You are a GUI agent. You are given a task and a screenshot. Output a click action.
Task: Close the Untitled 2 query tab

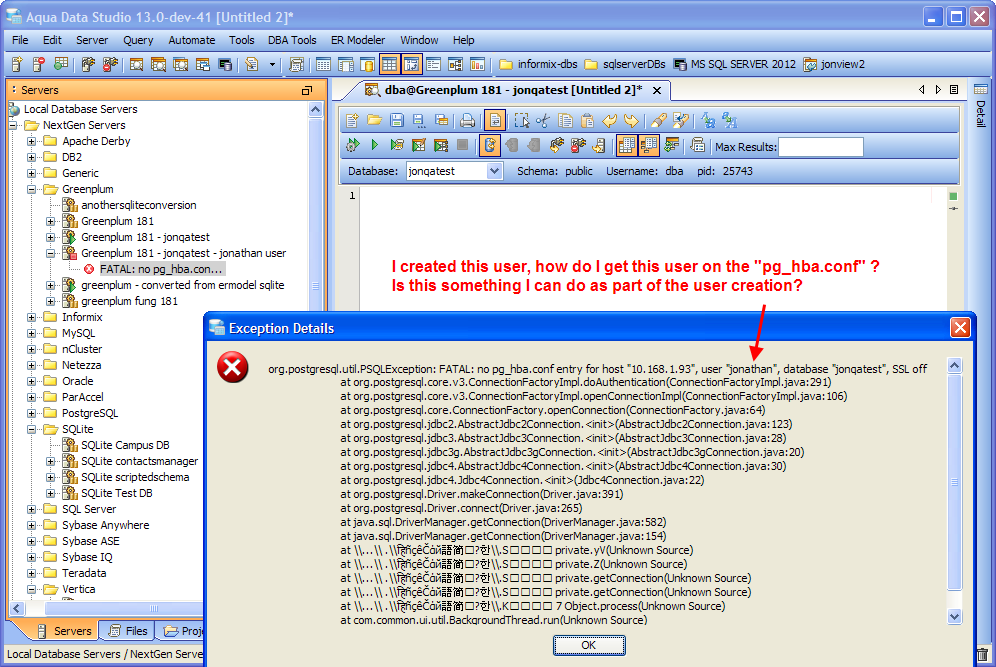(x=657, y=90)
